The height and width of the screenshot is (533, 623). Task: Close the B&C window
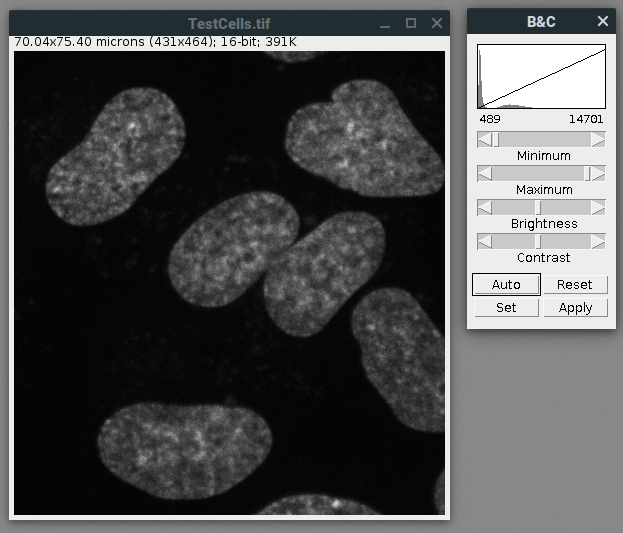[x=602, y=21]
